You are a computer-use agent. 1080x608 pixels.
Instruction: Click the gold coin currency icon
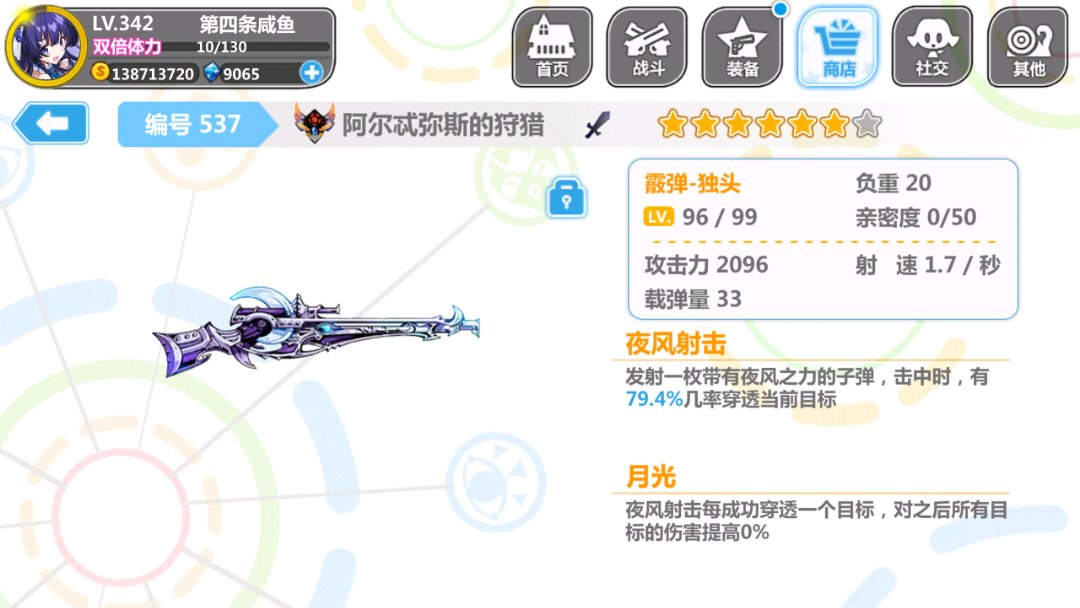100,72
